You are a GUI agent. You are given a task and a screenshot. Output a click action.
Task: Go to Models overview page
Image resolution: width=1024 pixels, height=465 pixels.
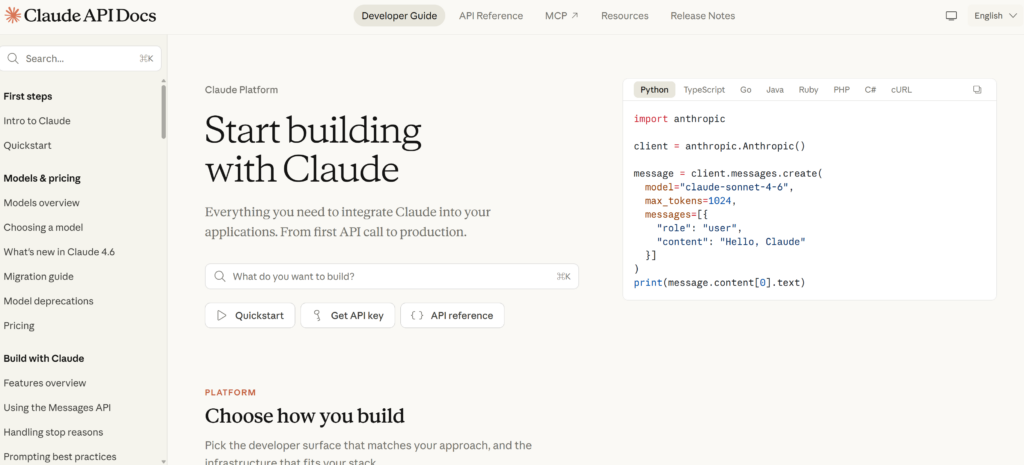42,203
